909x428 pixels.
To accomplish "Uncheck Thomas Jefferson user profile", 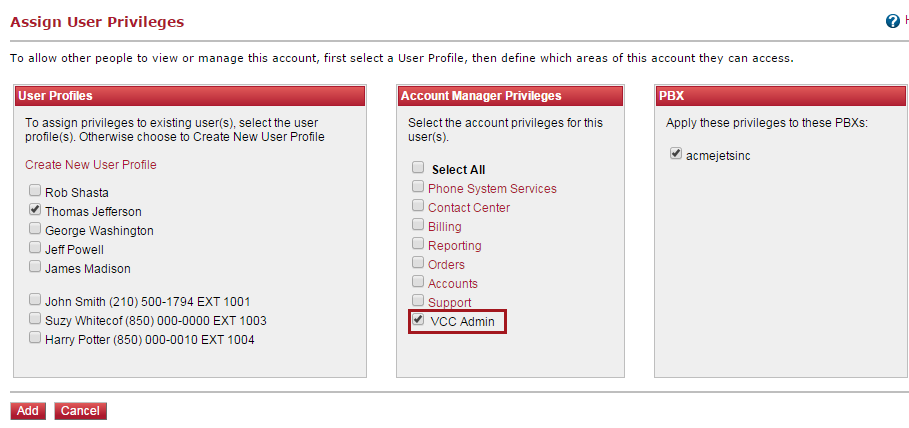I will 35,209.
